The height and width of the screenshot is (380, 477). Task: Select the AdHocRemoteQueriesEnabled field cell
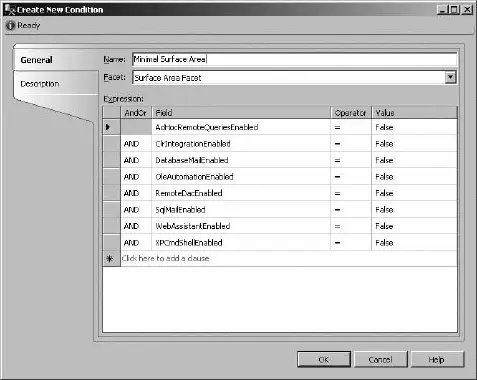pos(241,127)
